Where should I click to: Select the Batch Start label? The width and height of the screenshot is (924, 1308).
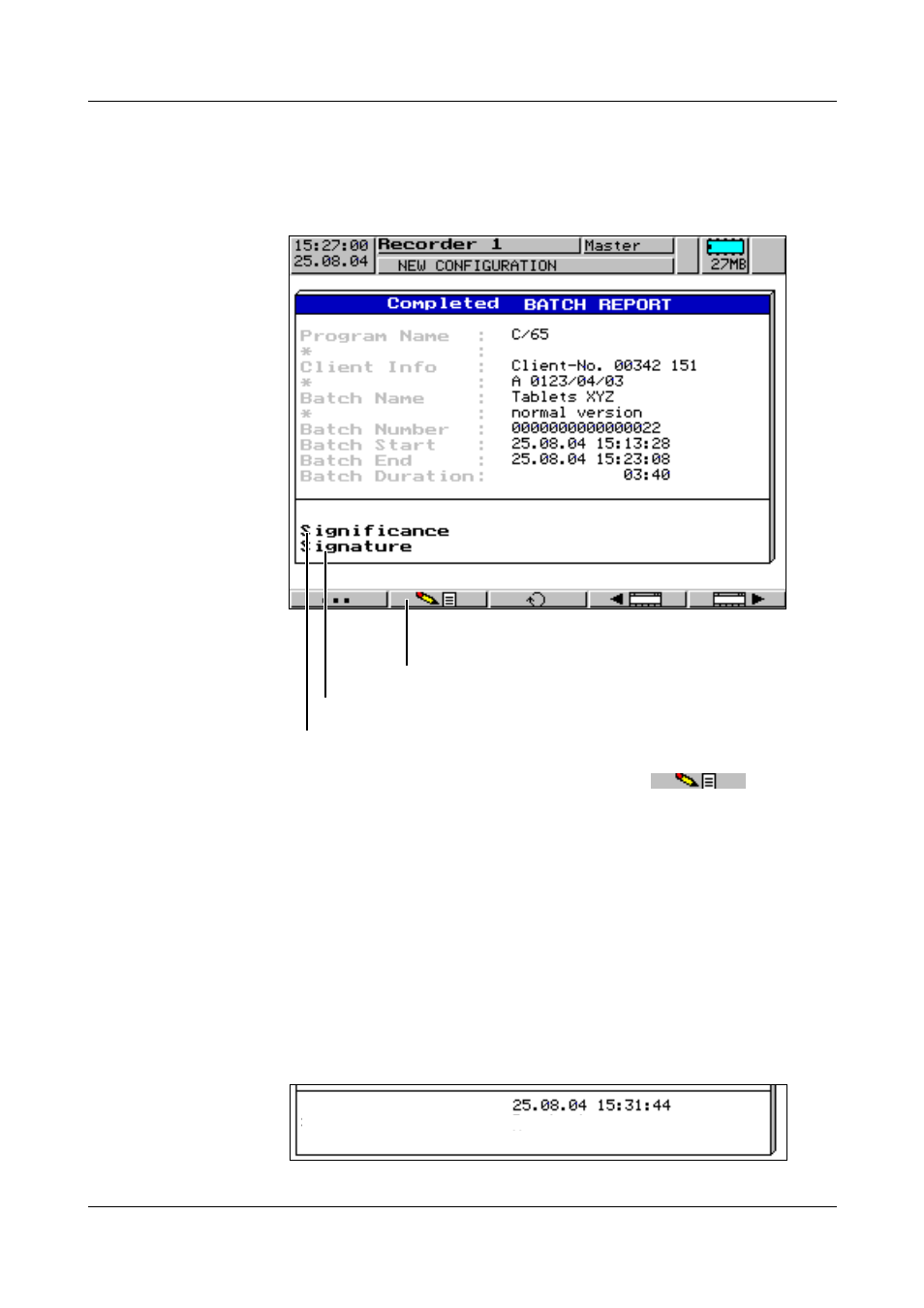[368, 445]
